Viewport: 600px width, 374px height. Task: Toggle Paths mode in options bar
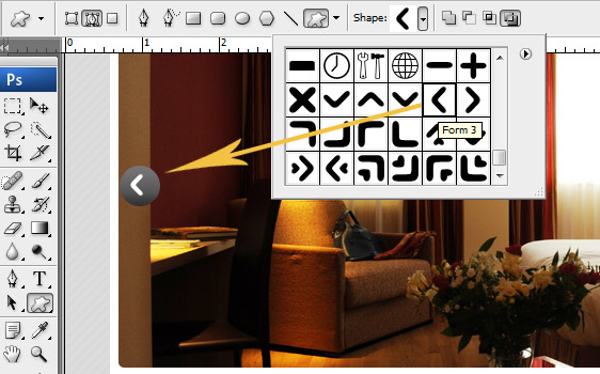[91, 18]
